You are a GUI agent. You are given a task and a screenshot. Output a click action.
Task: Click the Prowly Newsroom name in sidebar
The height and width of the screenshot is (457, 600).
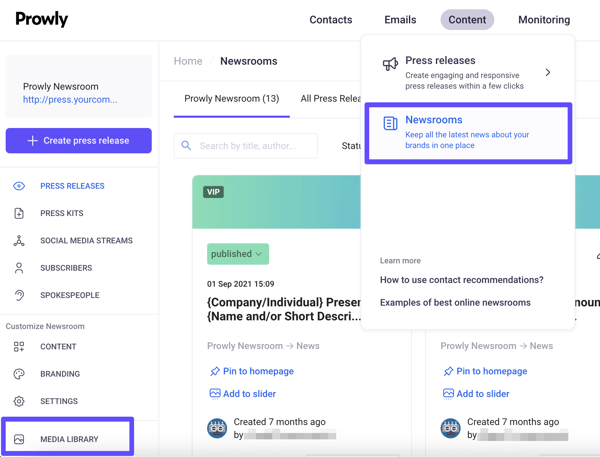click(x=60, y=87)
